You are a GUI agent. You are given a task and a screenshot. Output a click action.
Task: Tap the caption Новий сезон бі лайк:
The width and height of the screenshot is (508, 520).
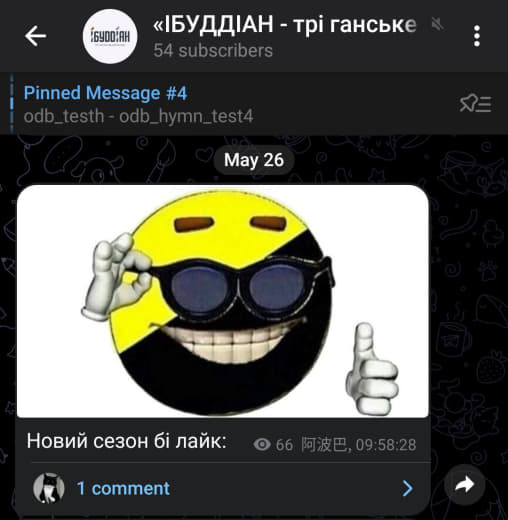click(x=127, y=441)
